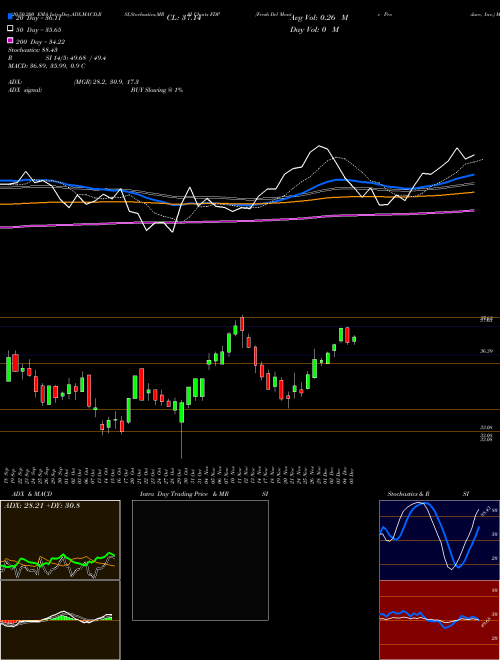Open the empty Intra Day Trading panel
Image resolution: width=500 pixels, height=660 pixels.
tap(200, 560)
